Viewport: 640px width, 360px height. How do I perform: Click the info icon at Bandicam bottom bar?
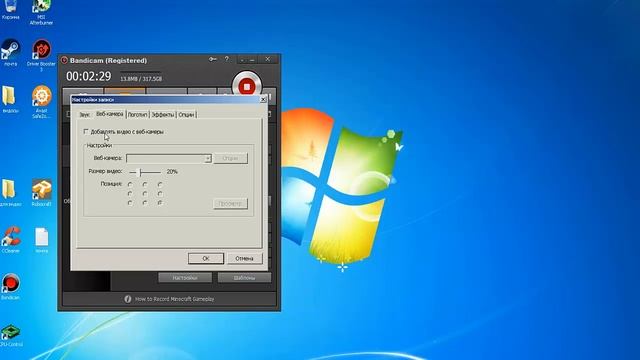[127, 299]
